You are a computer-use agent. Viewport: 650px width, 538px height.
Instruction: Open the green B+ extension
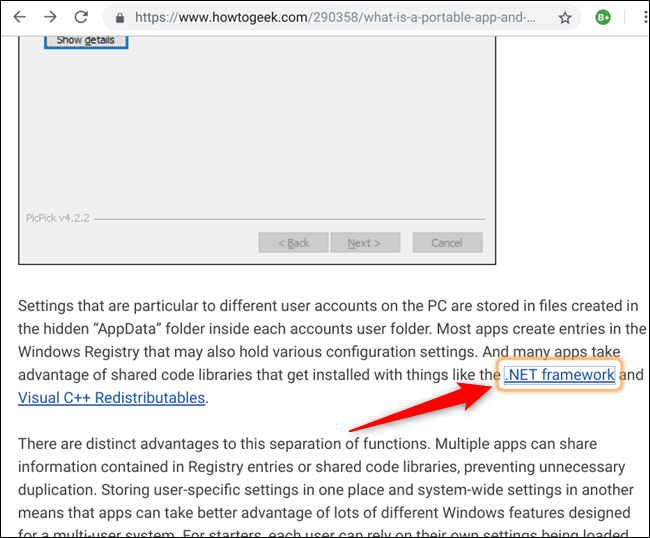[x=603, y=17]
